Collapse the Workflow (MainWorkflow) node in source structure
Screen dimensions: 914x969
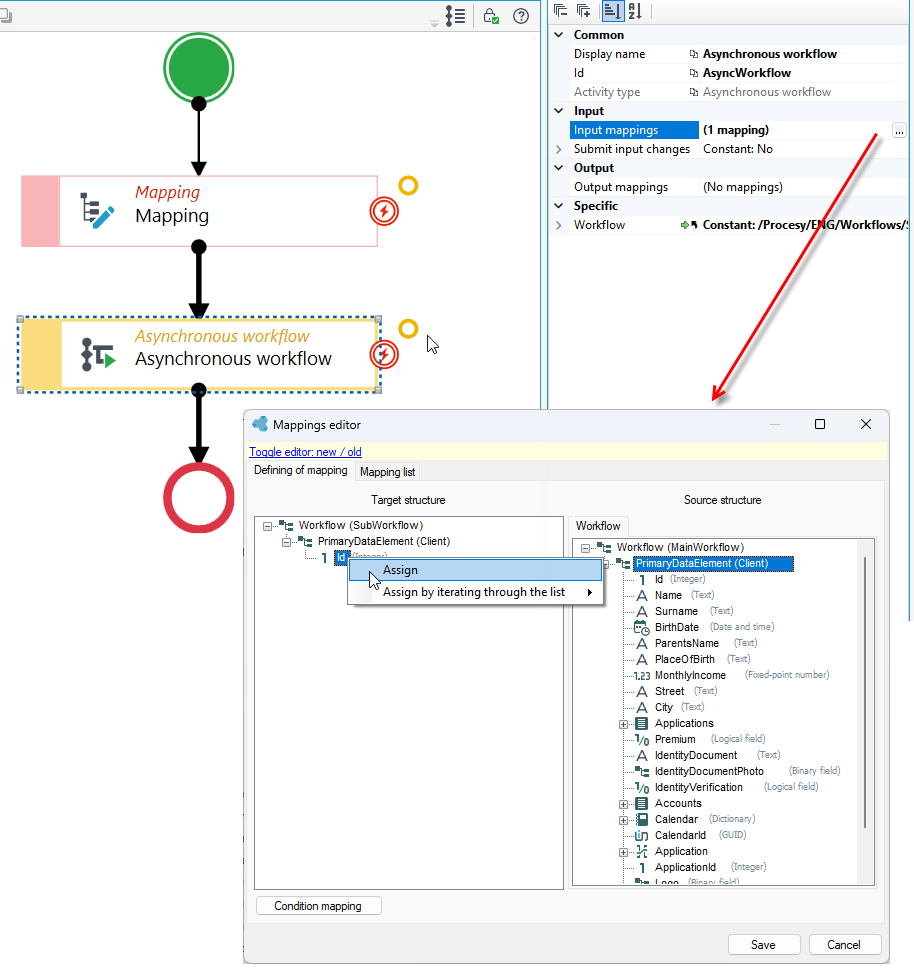point(585,548)
